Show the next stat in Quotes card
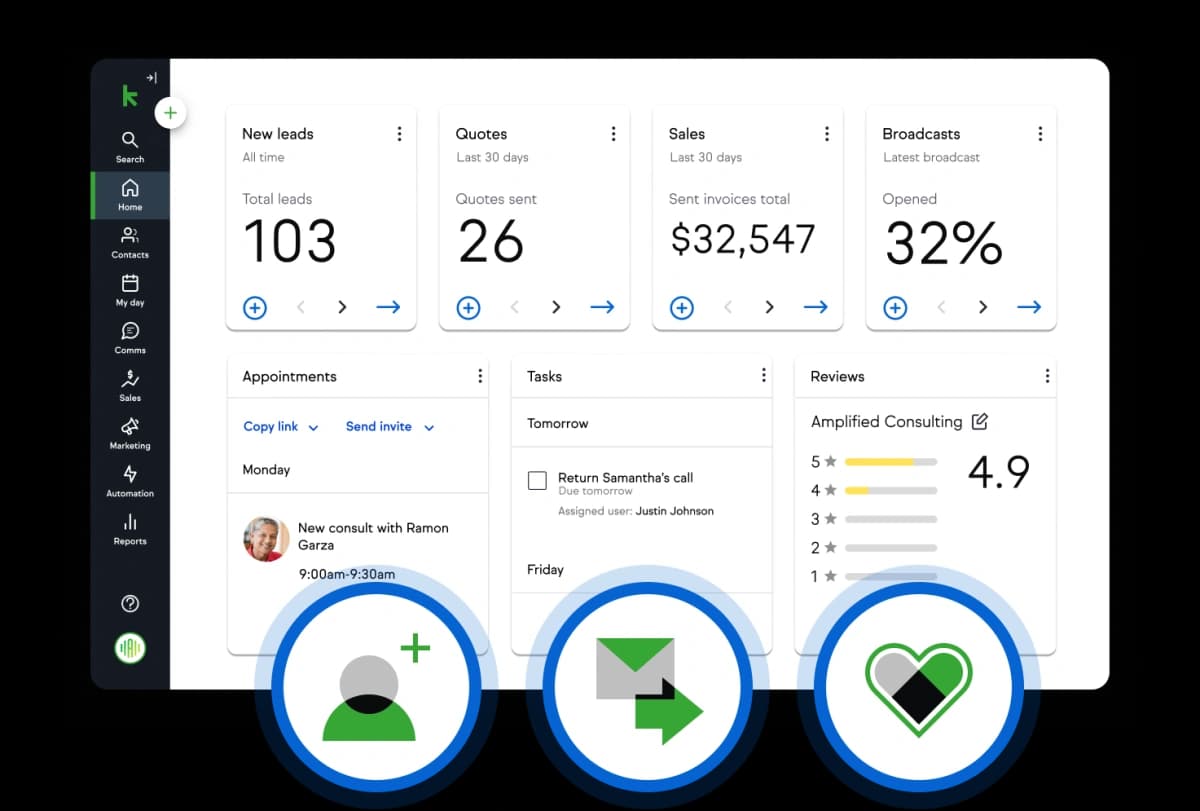 click(556, 308)
